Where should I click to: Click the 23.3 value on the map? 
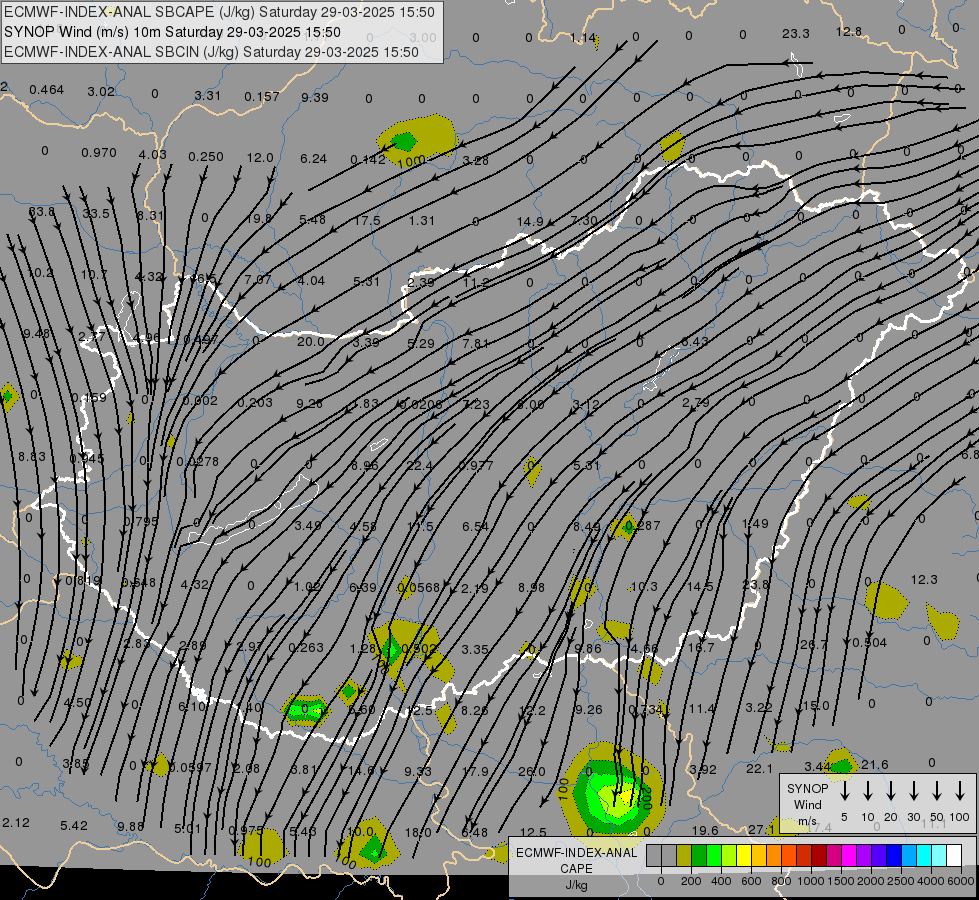795,33
